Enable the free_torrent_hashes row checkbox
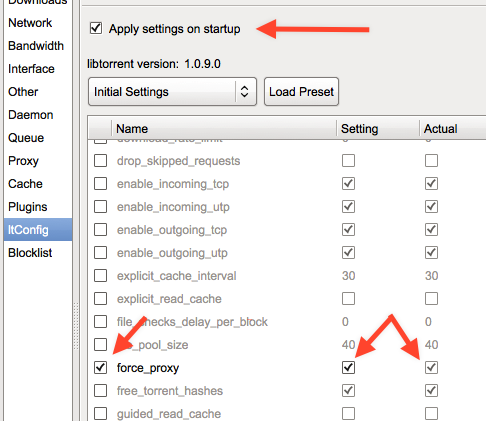Screen dimensions: 486x421 (100, 391)
